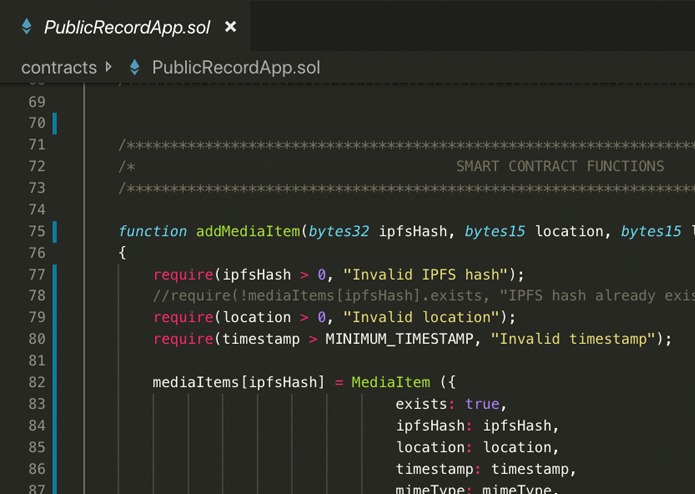Click the require keyword on line 80
The image size is (695, 494).
pos(183,339)
